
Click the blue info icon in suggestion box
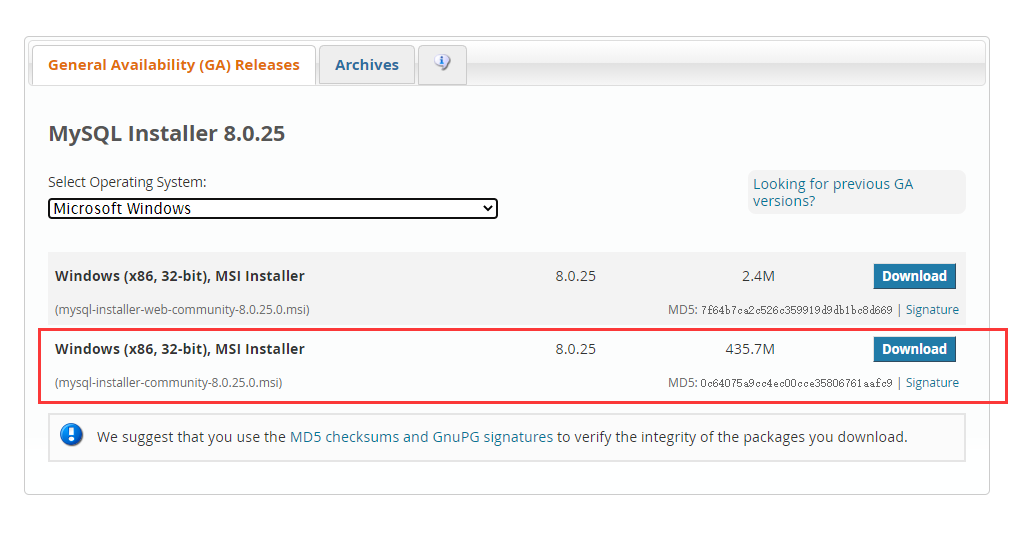pos(72,435)
